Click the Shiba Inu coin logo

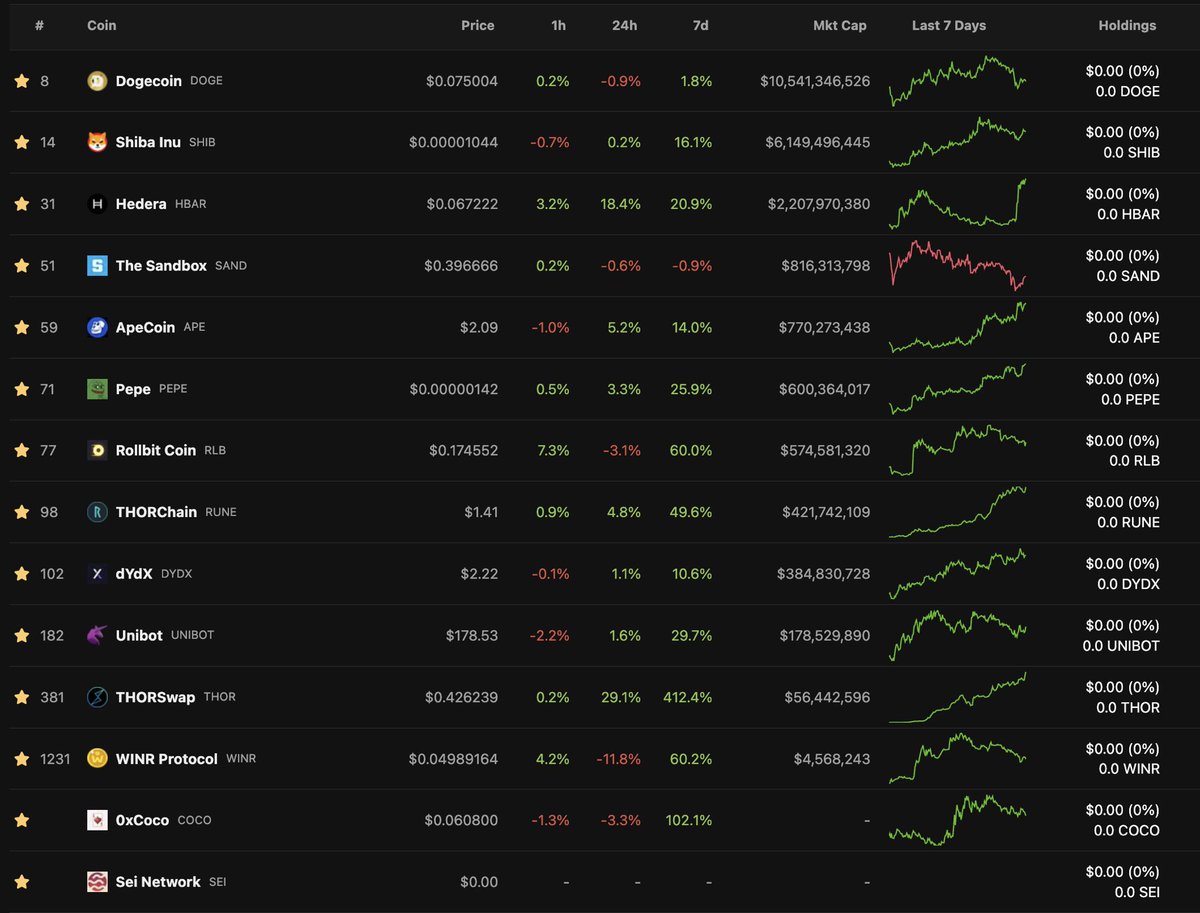97,142
